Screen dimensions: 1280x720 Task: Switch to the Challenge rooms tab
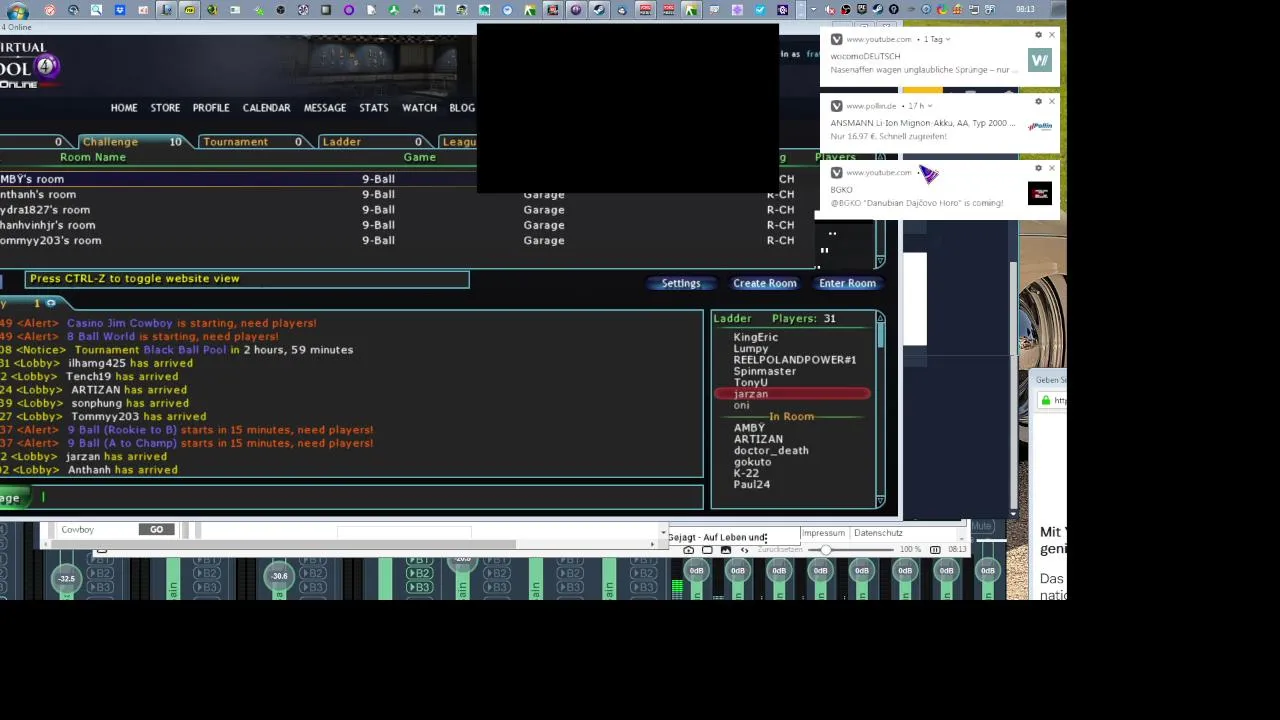(133, 142)
